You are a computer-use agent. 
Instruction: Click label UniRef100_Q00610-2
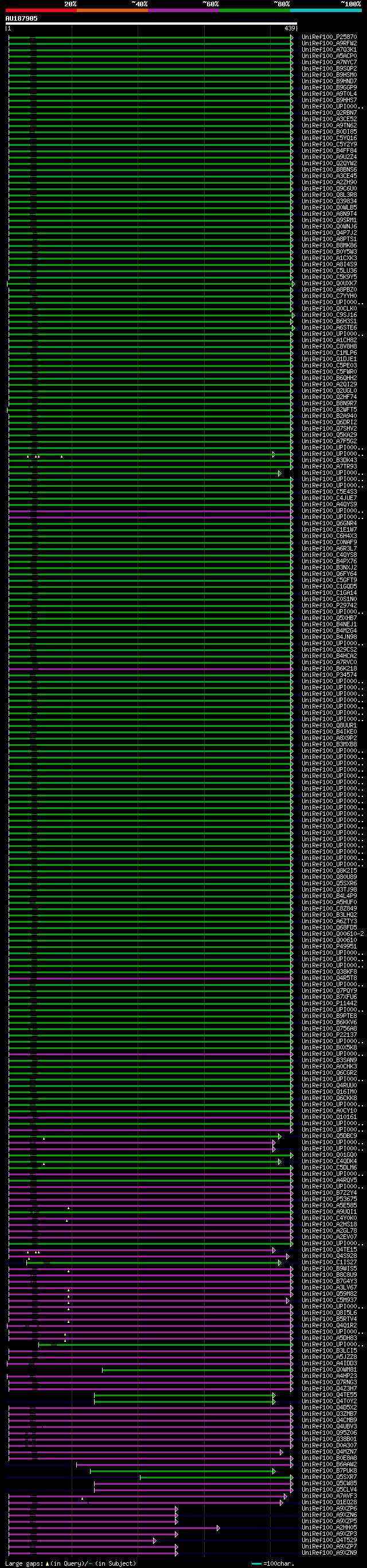pyautogui.click(x=333, y=934)
